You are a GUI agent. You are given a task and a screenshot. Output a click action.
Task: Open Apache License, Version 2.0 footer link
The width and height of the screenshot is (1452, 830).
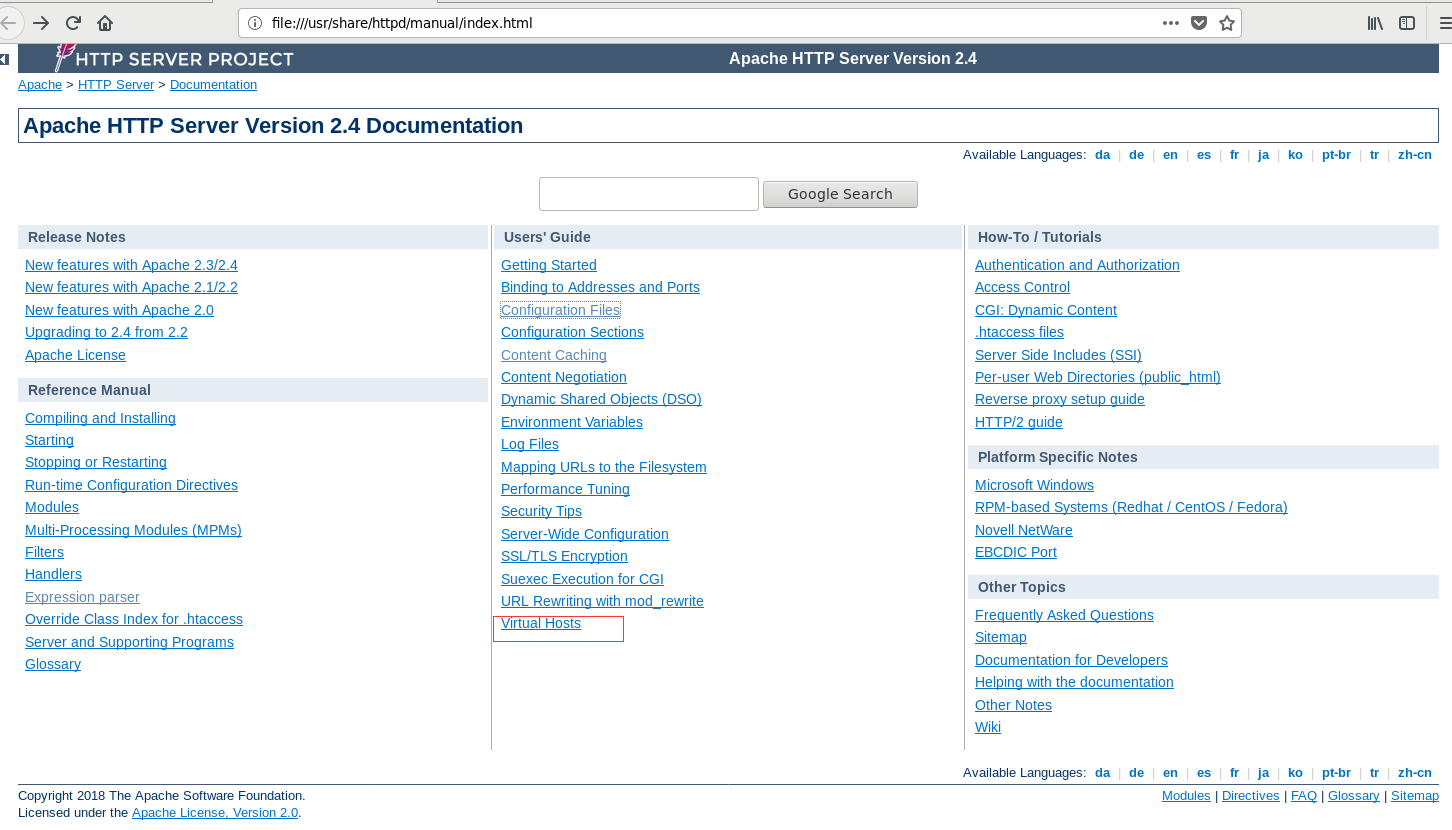215,813
